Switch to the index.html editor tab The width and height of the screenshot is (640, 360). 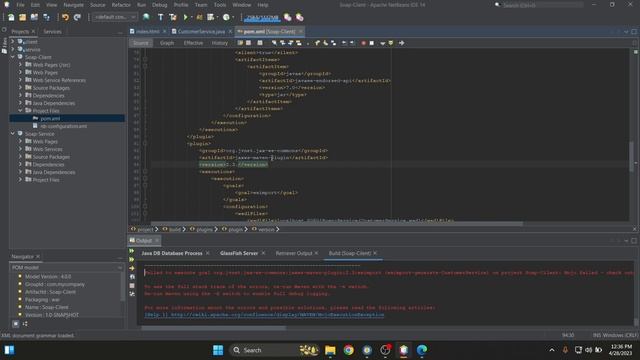pos(147,31)
